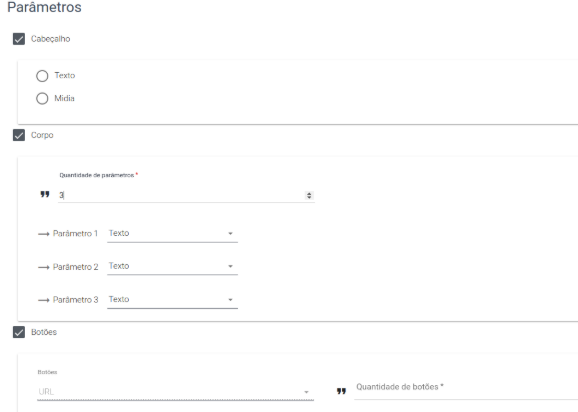Click the quote icon beside Quantidade de botões
Image resolution: width=578 pixels, height=412 pixels.
coord(341,391)
